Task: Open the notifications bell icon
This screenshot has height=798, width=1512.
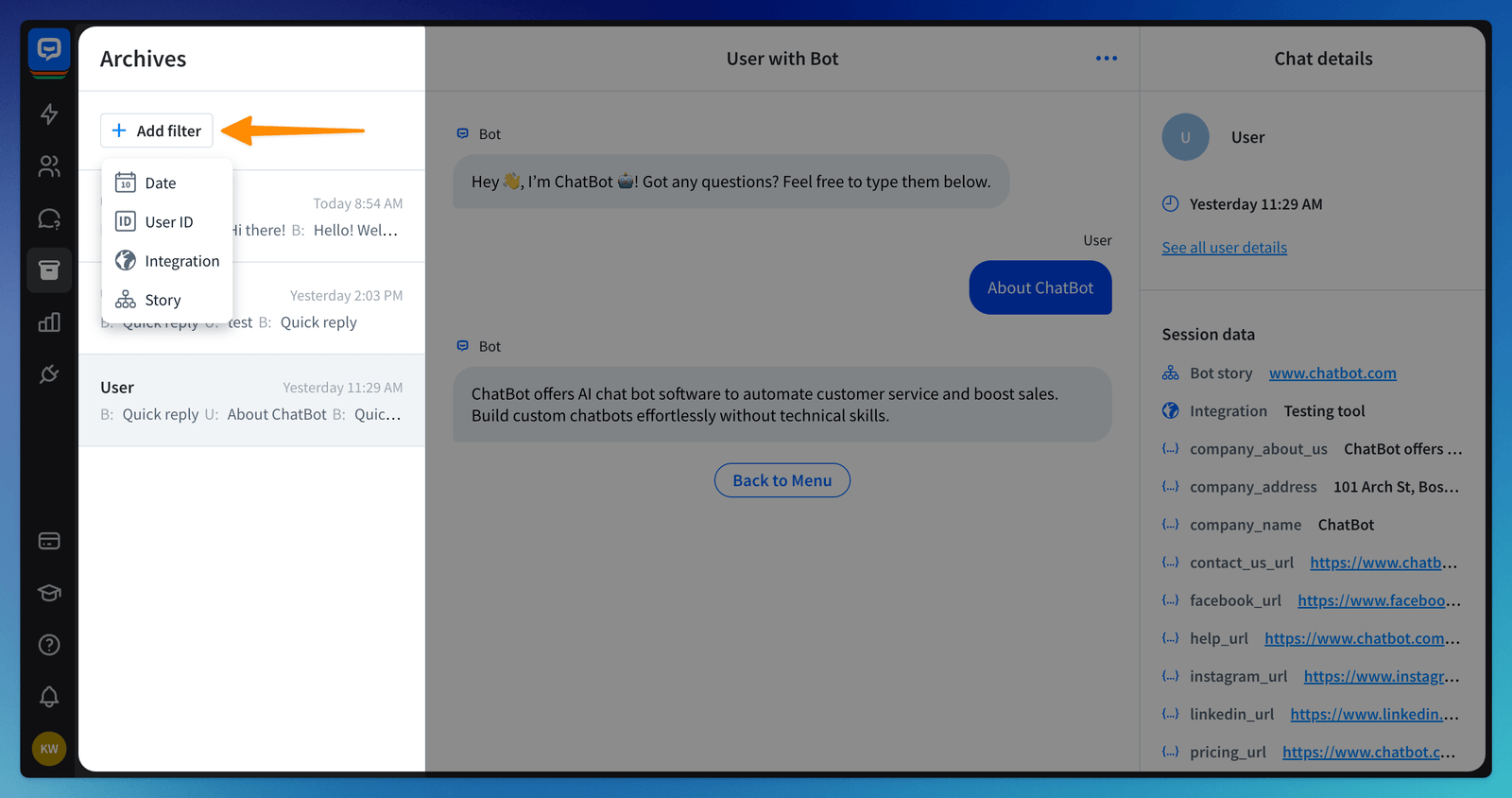Action: [x=49, y=697]
